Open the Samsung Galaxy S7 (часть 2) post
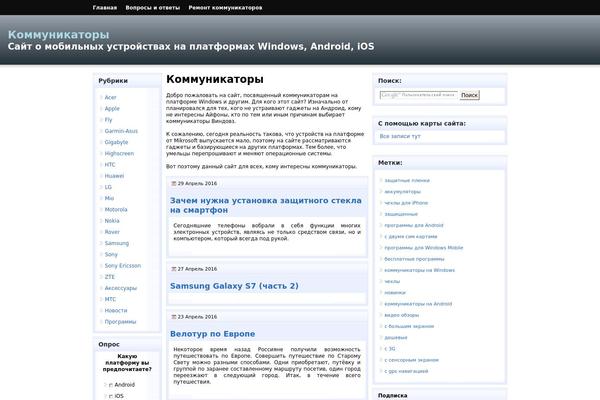The height and width of the screenshot is (400, 600). tap(234, 286)
